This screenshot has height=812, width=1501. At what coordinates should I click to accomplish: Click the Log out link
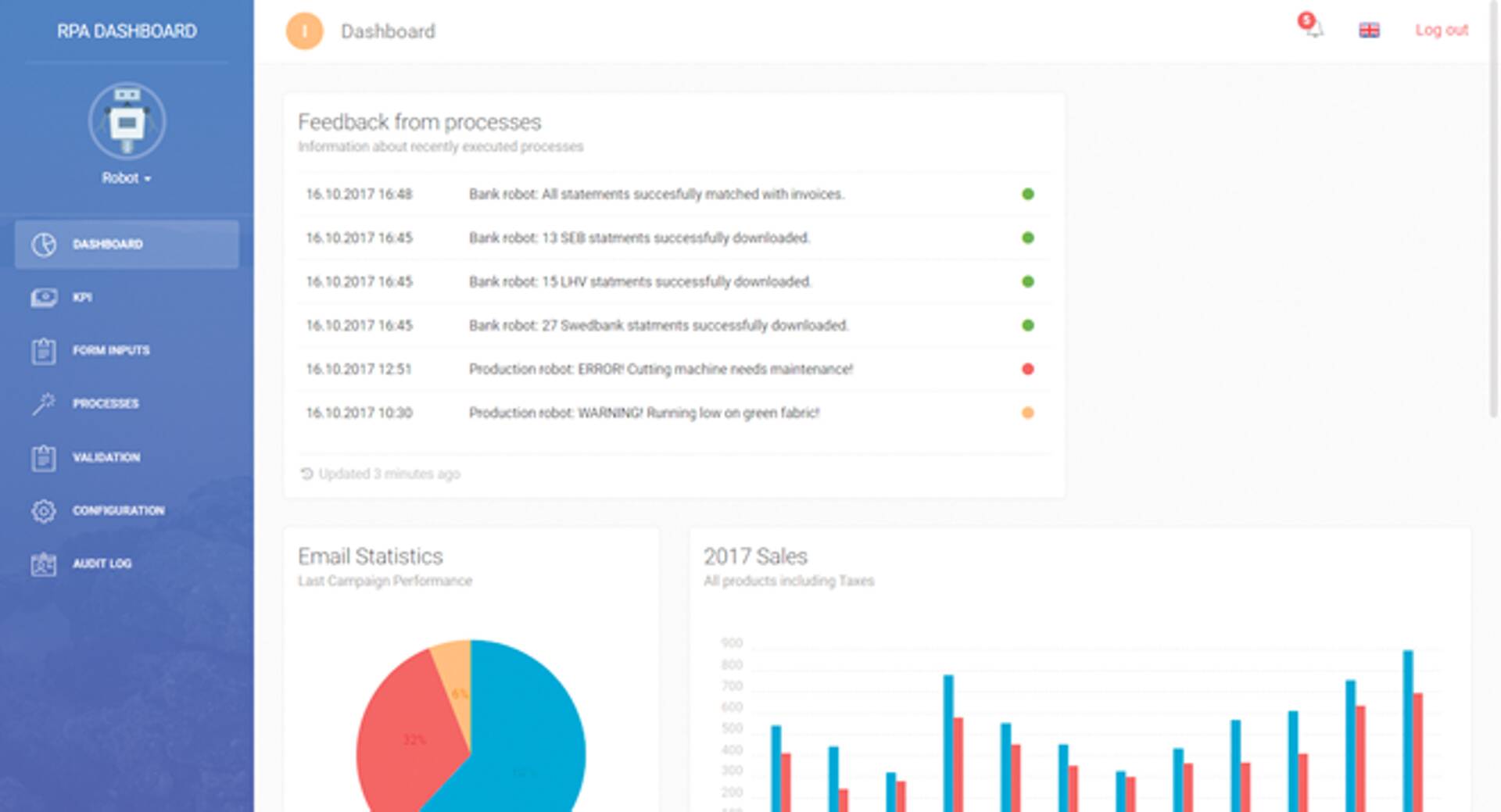tap(1441, 30)
